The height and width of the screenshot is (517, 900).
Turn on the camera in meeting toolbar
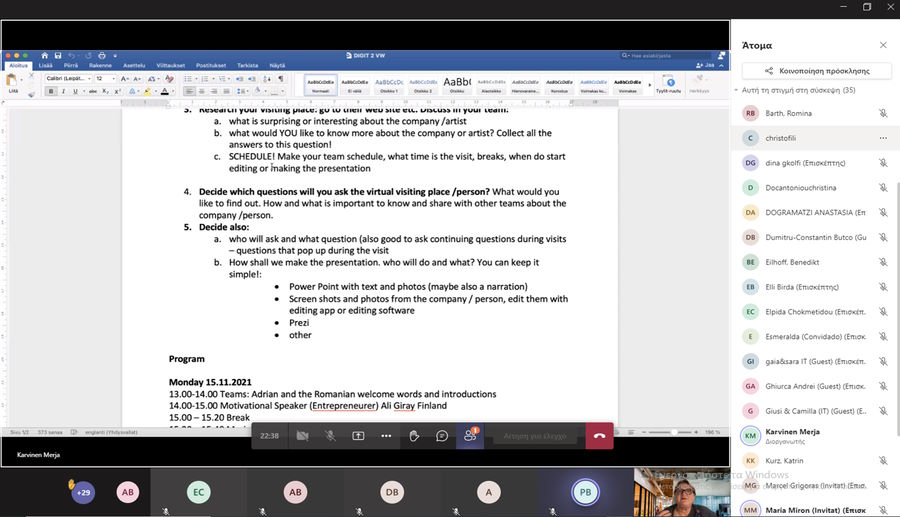(x=302, y=436)
